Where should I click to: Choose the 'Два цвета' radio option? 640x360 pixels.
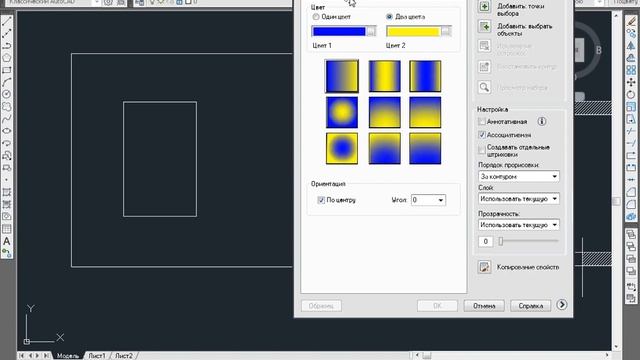pos(389,17)
